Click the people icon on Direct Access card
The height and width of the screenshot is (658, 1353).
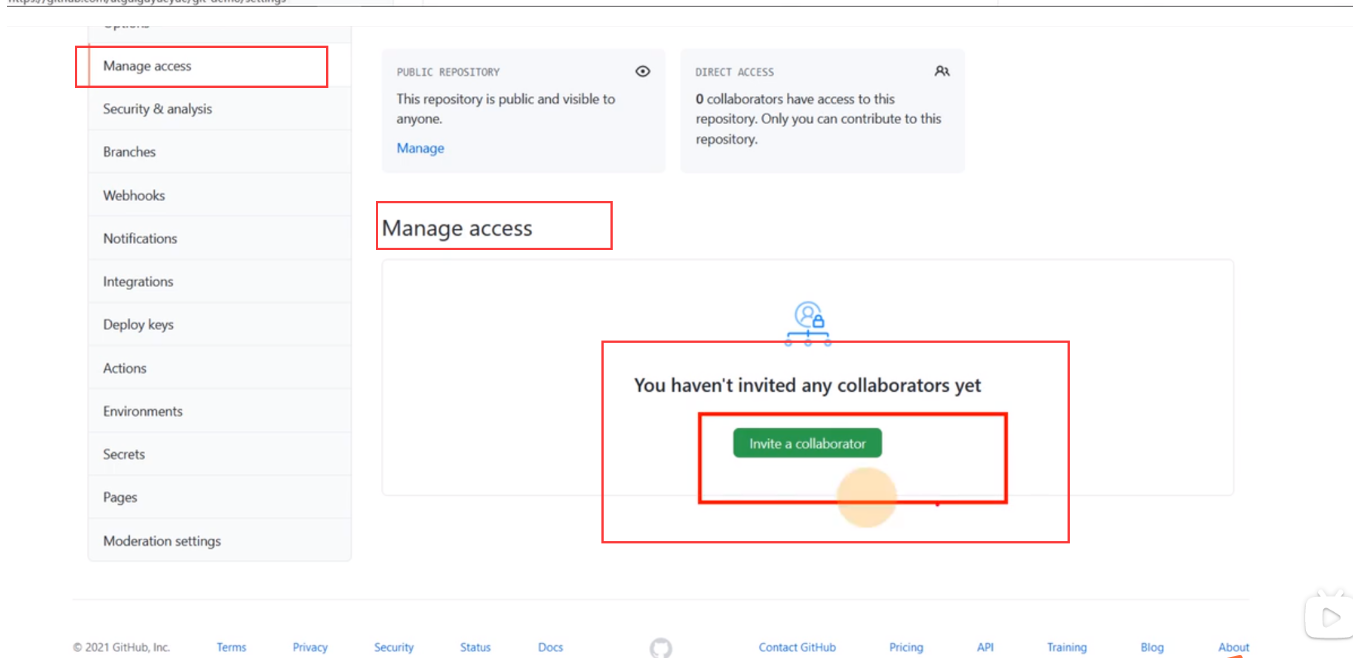[x=942, y=71]
